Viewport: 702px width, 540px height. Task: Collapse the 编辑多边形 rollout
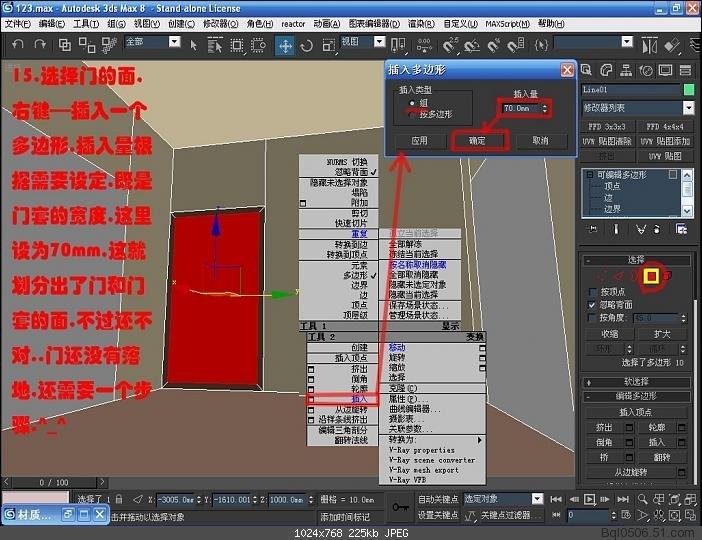point(636,396)
